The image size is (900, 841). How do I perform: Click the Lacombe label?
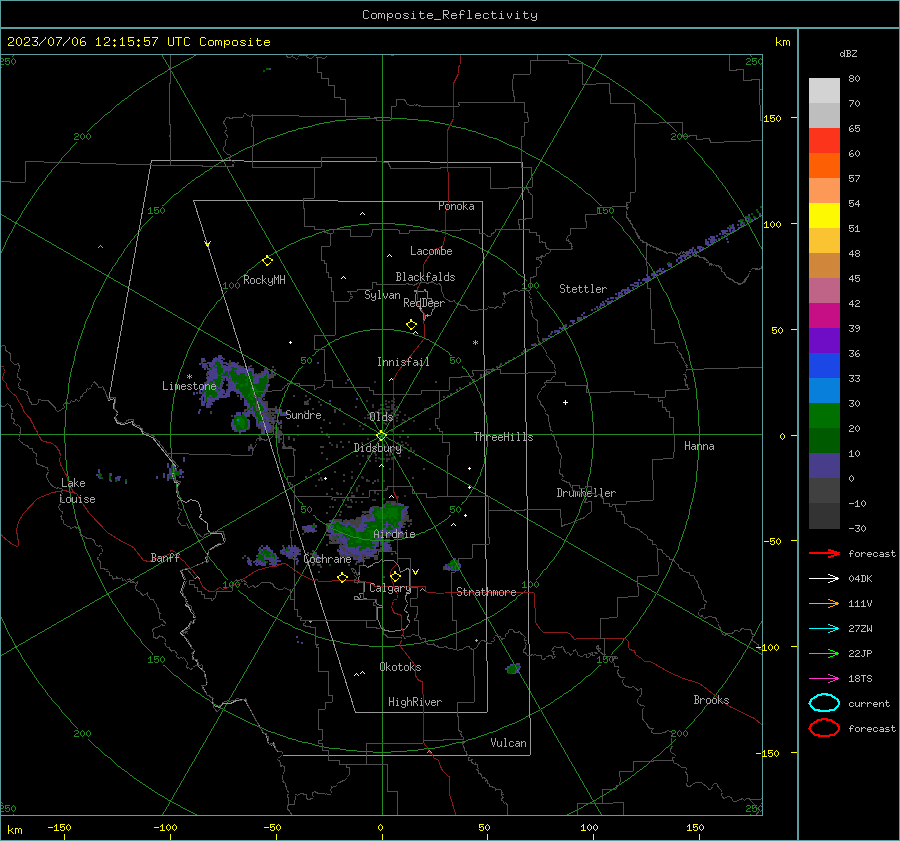431,251
